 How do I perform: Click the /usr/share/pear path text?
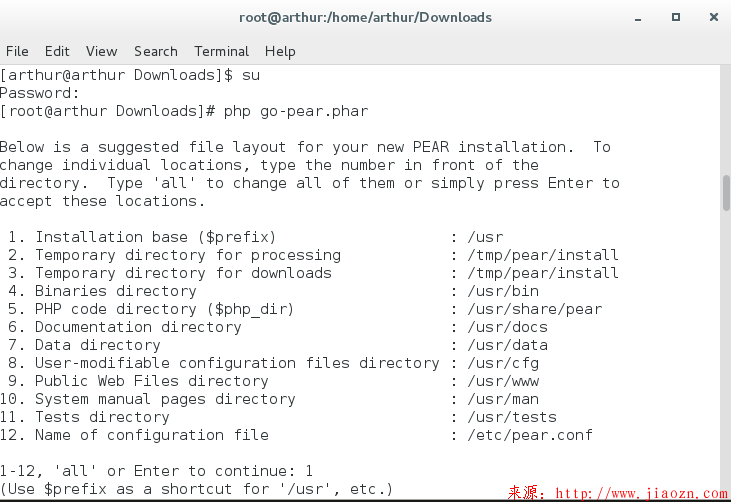point(535,309)
